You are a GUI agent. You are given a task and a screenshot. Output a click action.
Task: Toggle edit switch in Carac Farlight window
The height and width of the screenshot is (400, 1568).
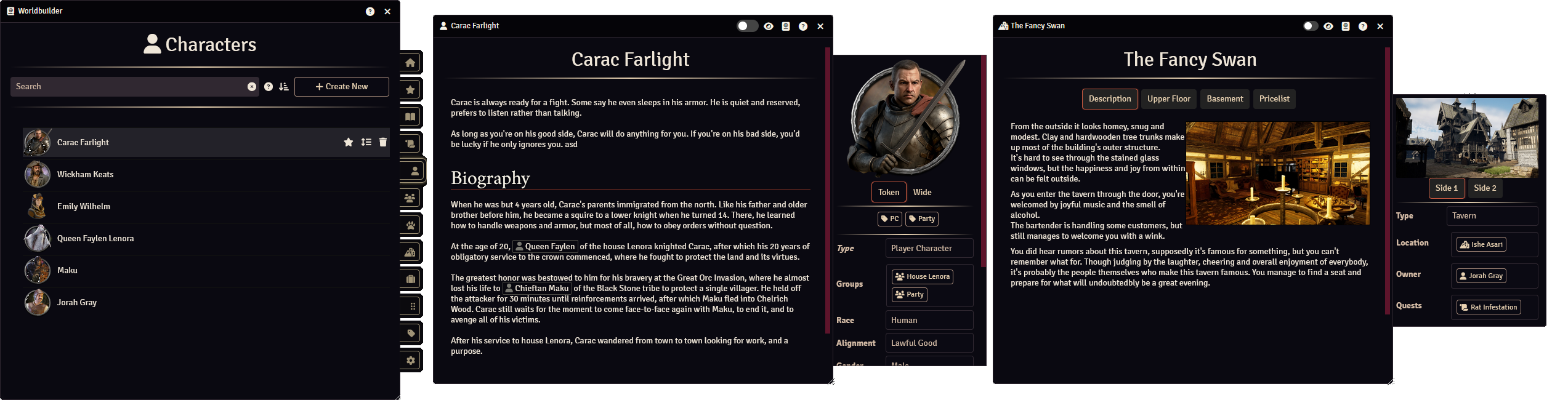747,26
